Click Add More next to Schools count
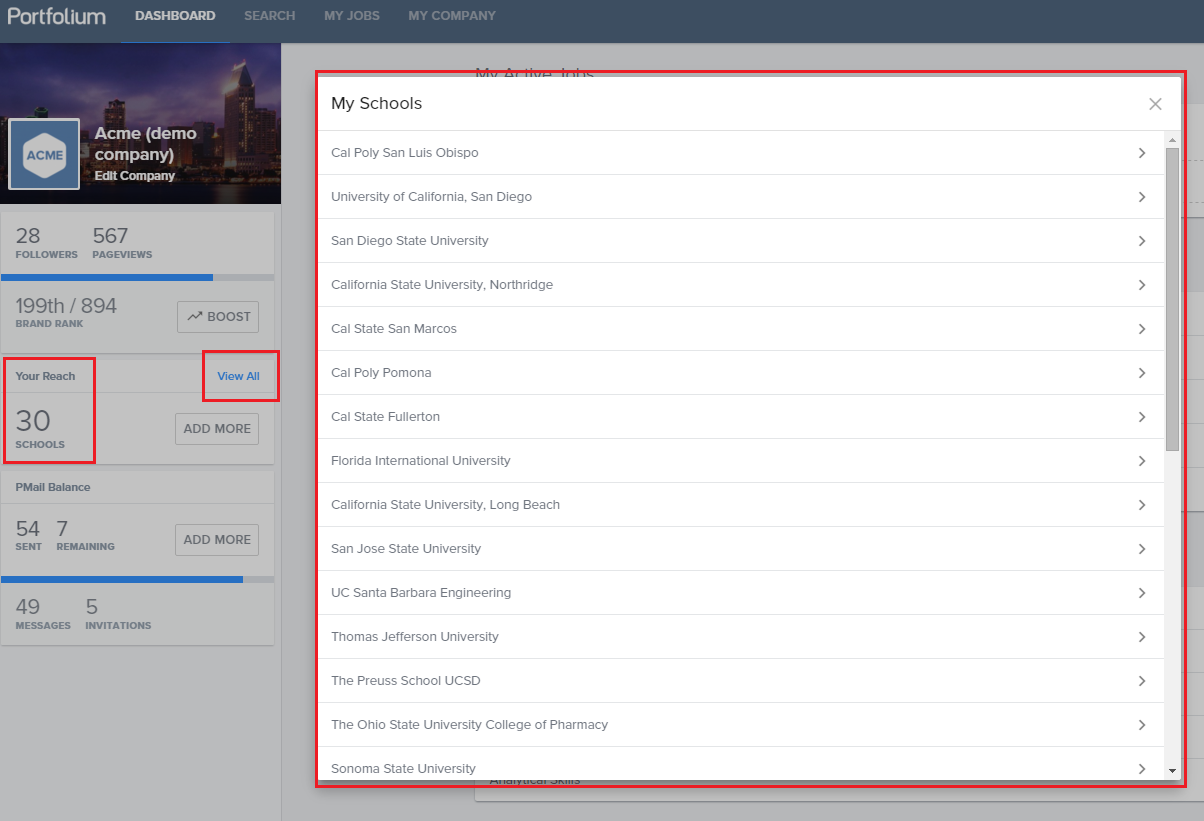The height and width of the screenshot is (821, 1204). pyautogui.click(x=217, y=429)
